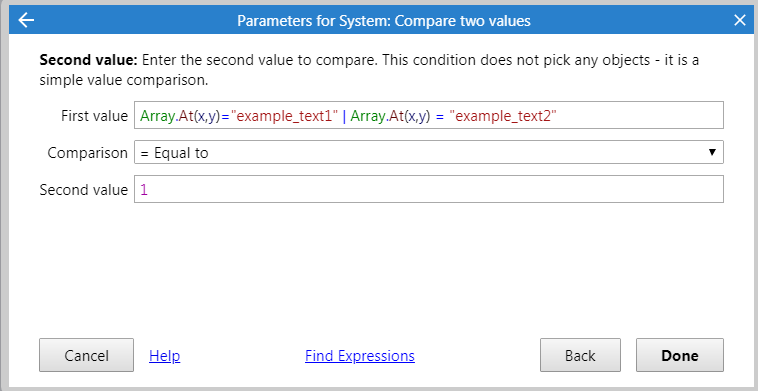
Task: Click inside the Second value field
Action: pos(429,189)
